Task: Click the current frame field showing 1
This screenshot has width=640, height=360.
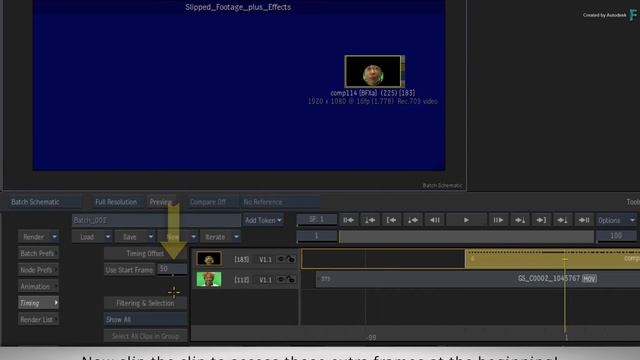Action: [x=317, y=236]
